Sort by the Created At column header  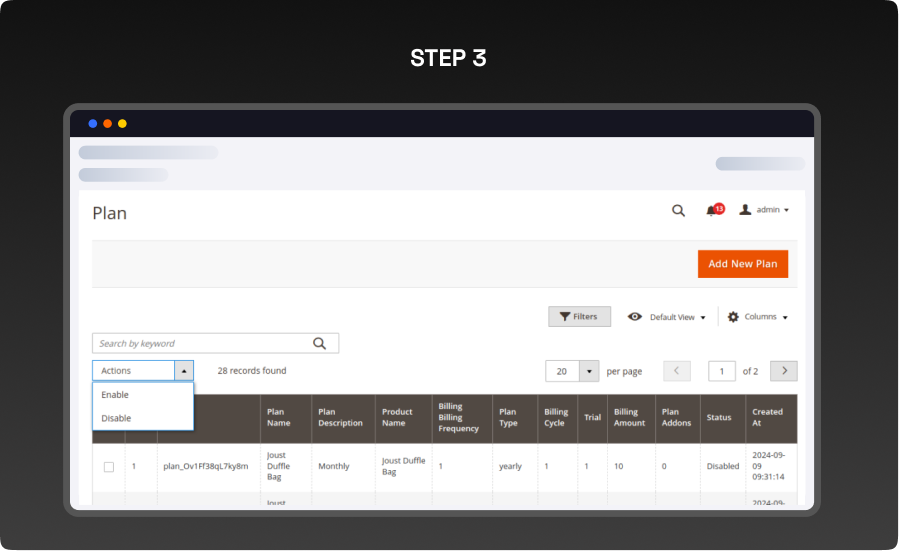(x=768, y=417)
